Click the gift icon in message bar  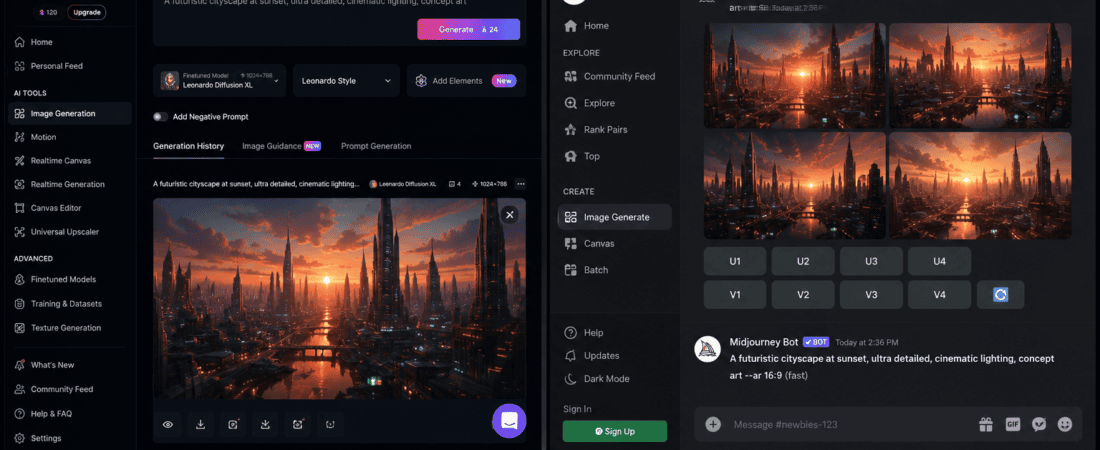(x=986, y=424)
